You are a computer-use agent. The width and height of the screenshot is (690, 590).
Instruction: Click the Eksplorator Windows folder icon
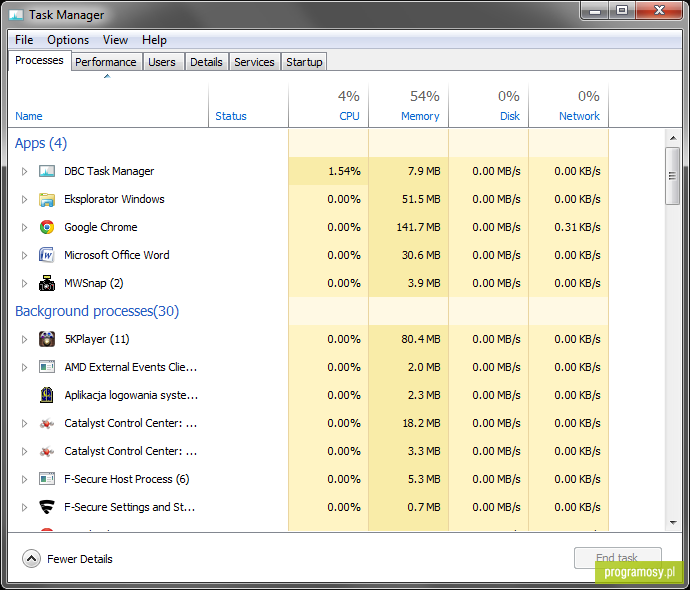coord(47,199)
